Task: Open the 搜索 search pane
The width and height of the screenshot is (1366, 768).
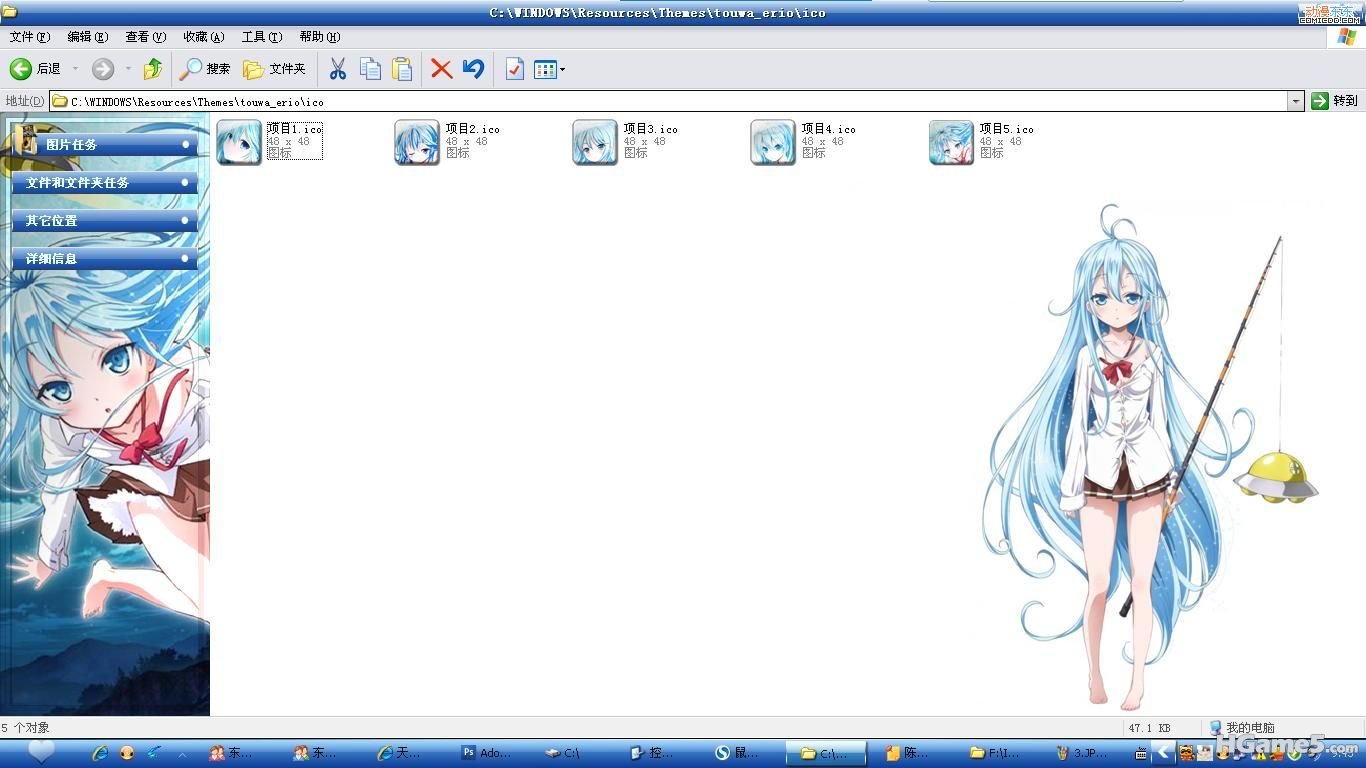Action: [x=205, y=69]
